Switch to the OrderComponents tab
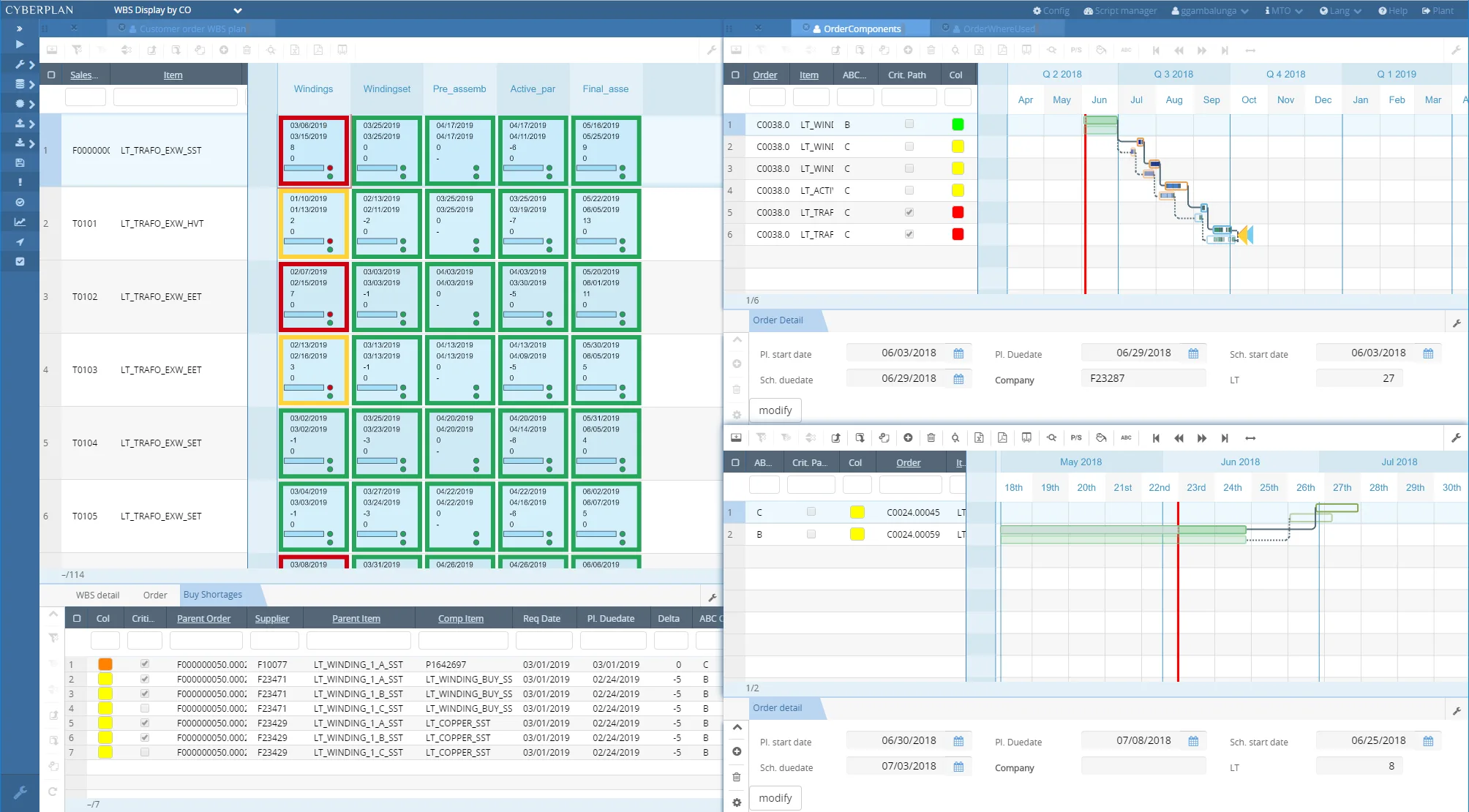The width and height of the screenshot is (1469, 812). (860, 29)
